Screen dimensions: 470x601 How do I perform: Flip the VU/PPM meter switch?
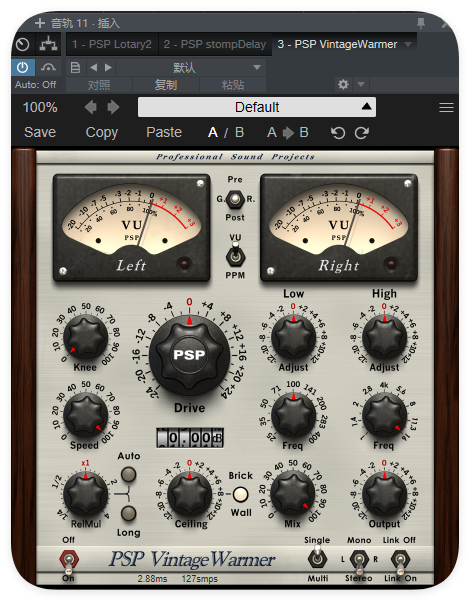(235, 255)
